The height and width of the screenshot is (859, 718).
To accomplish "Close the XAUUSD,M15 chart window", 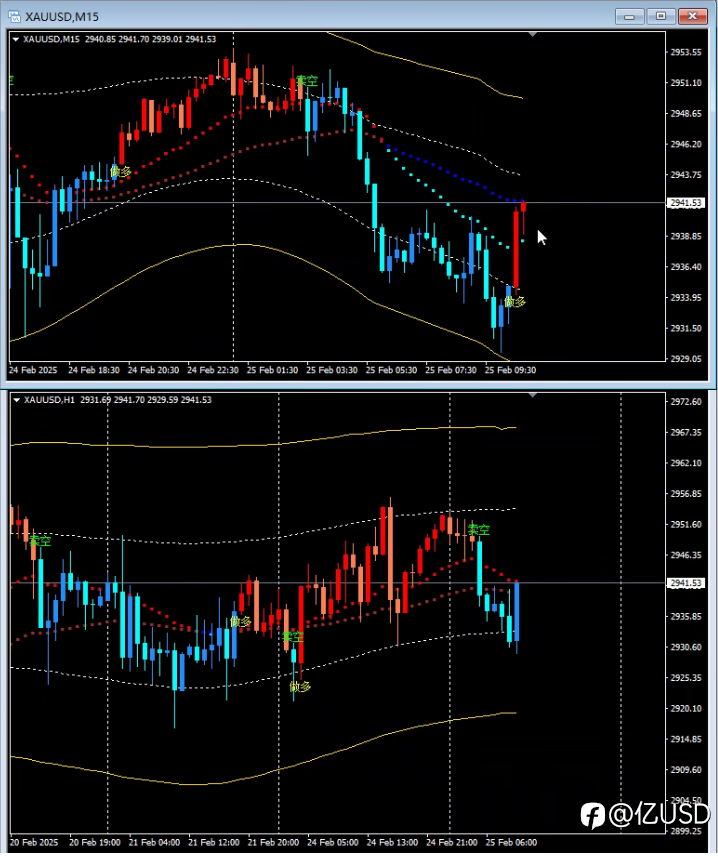I will pyautogui.click(x=693, y=16).
